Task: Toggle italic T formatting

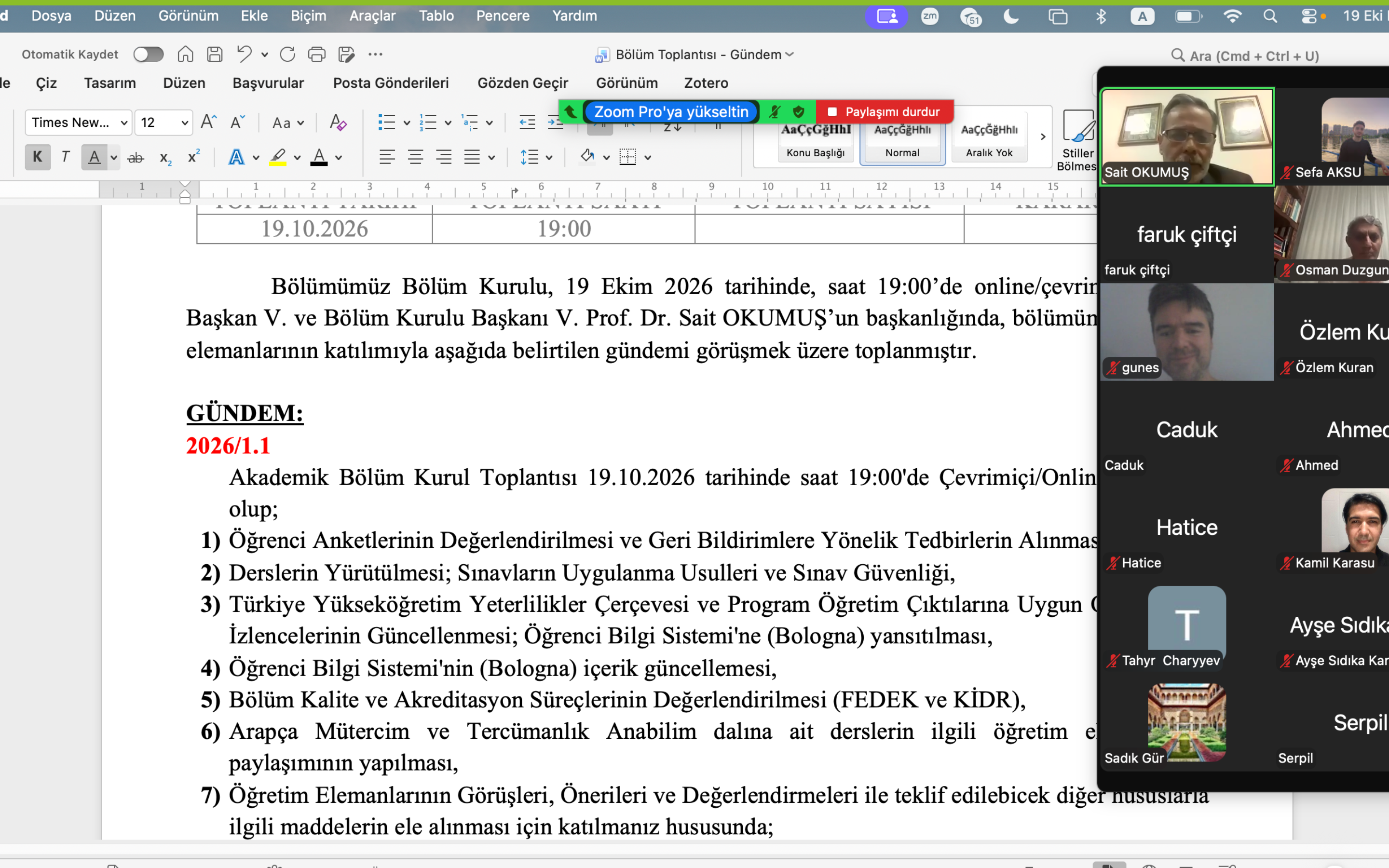Action: [x=66, y=157]
